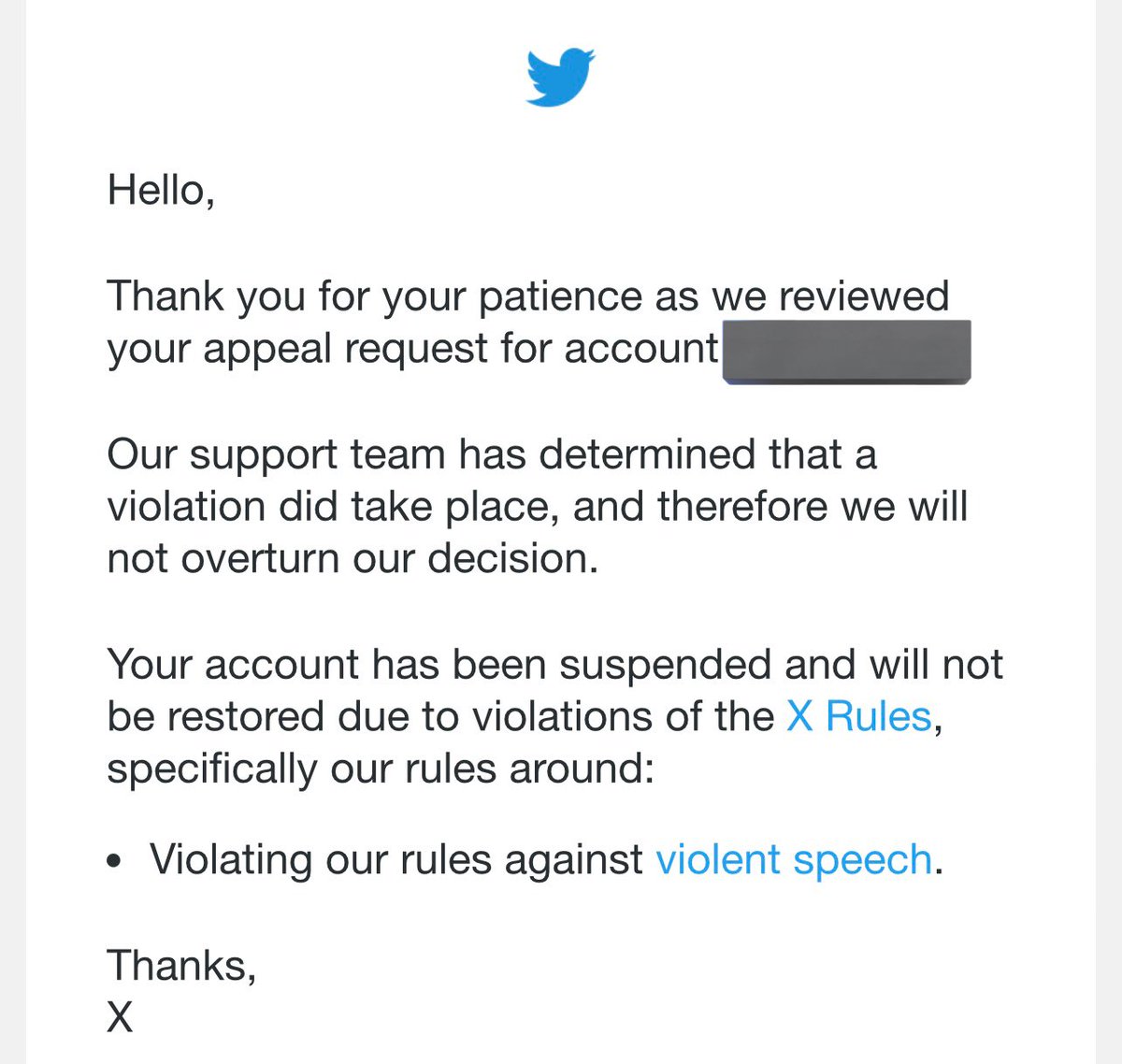Screen dimensions: 1122x1064
Task: Click 'not overturn our decision.' line
Action: pyautogui.click(x=352, y=559)
